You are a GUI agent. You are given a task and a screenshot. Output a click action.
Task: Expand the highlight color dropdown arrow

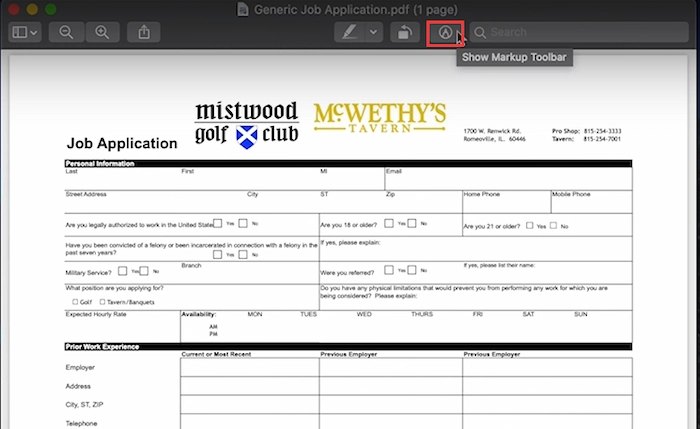[374, 32]
